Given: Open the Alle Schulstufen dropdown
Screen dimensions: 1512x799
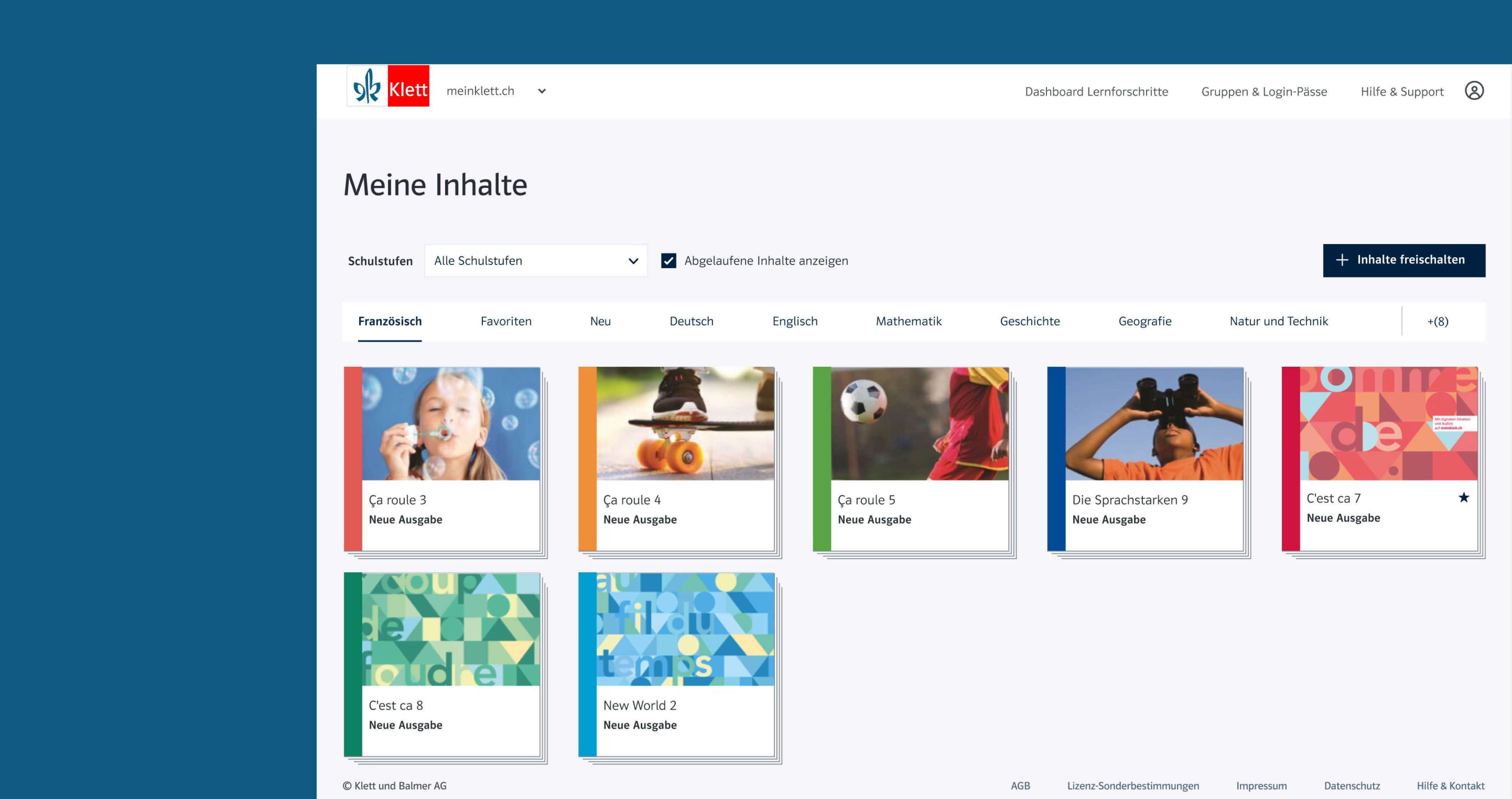Looking at the screenshot, I should 535,261.
